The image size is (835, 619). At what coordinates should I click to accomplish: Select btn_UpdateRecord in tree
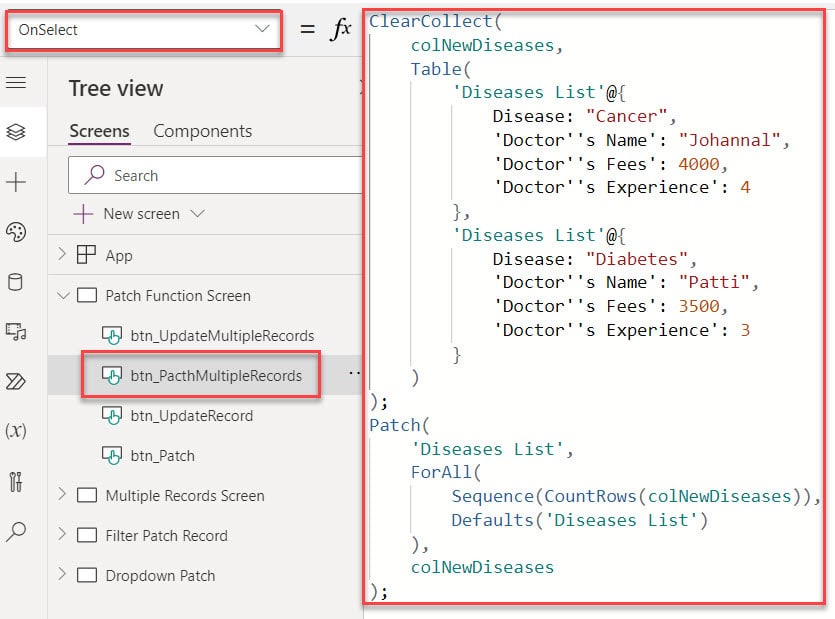[192, 416]
